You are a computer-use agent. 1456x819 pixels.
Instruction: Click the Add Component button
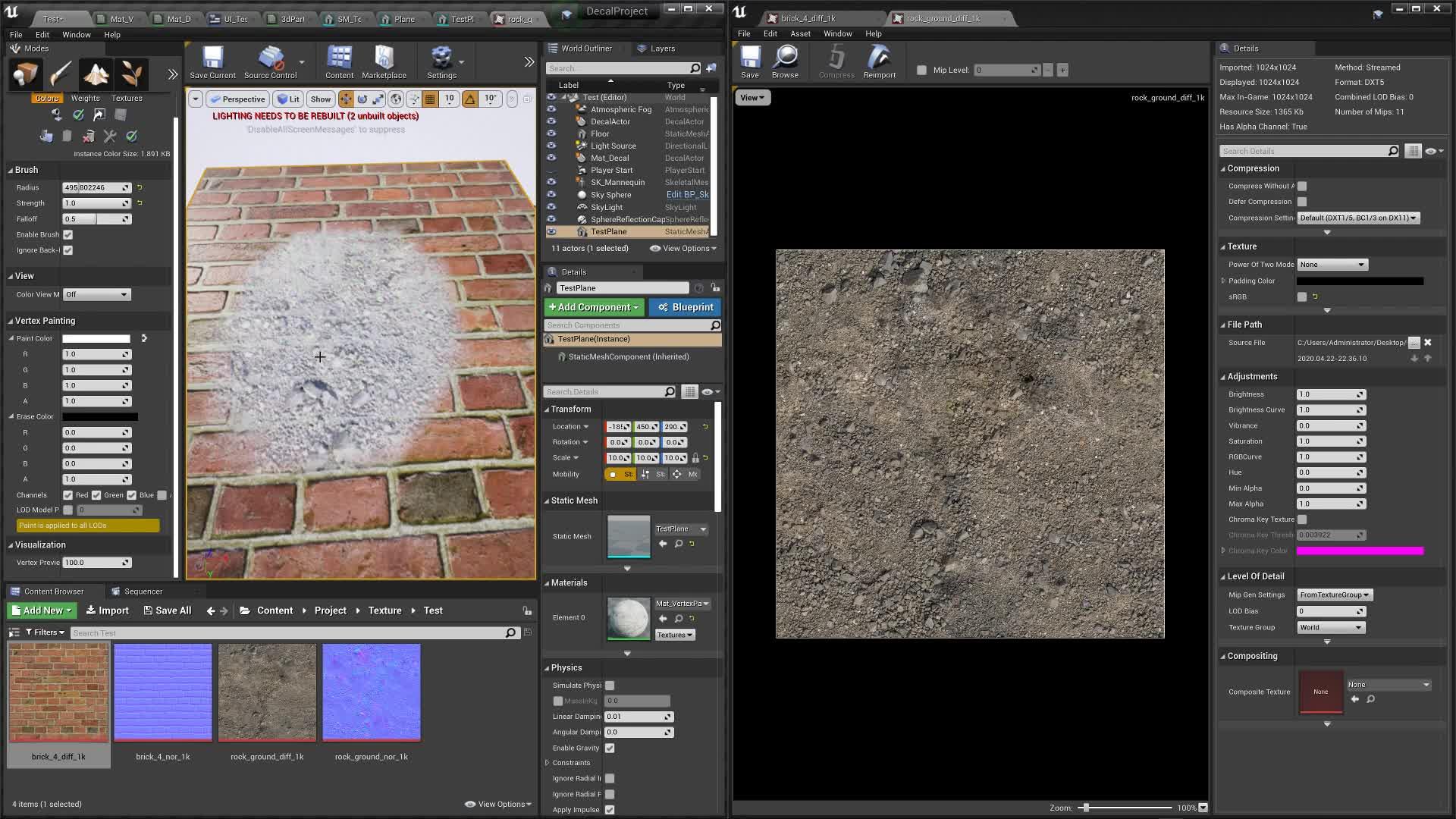[x=593, y=307]
